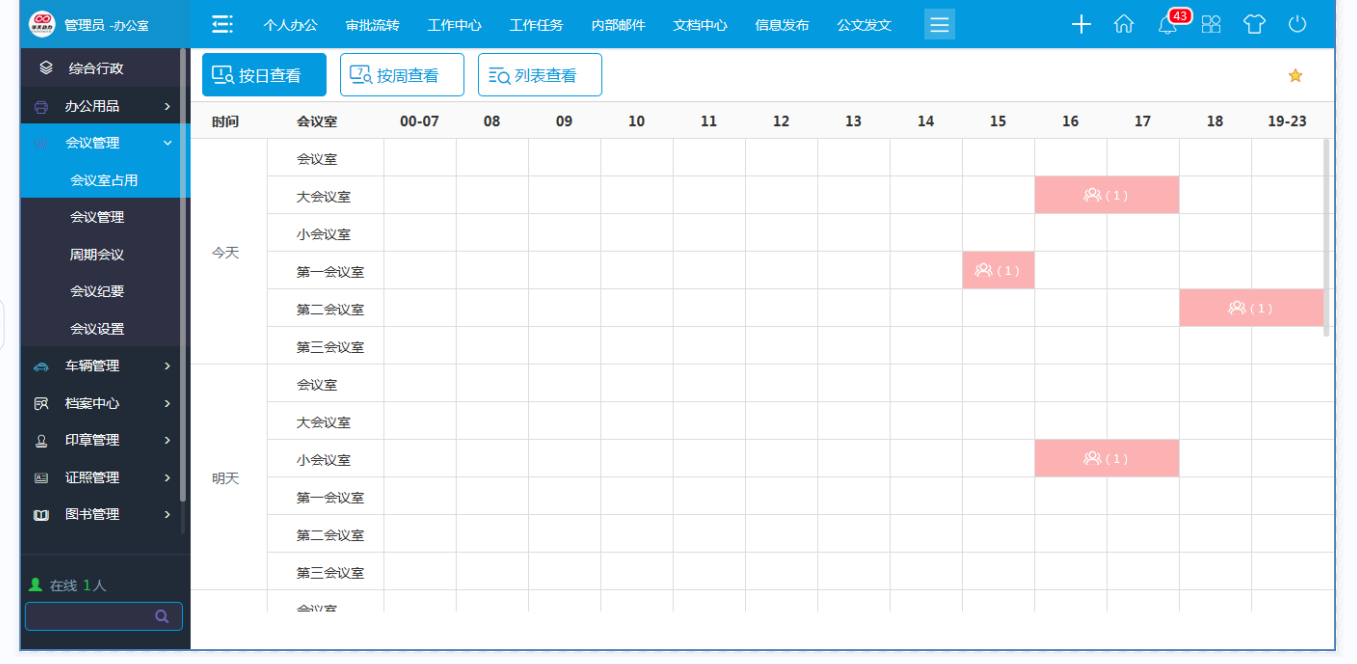Image resolution: width=1357 pixels, height=664 pixels.
Task: Switch to 按周查看 view
Action: click(401, 74)
